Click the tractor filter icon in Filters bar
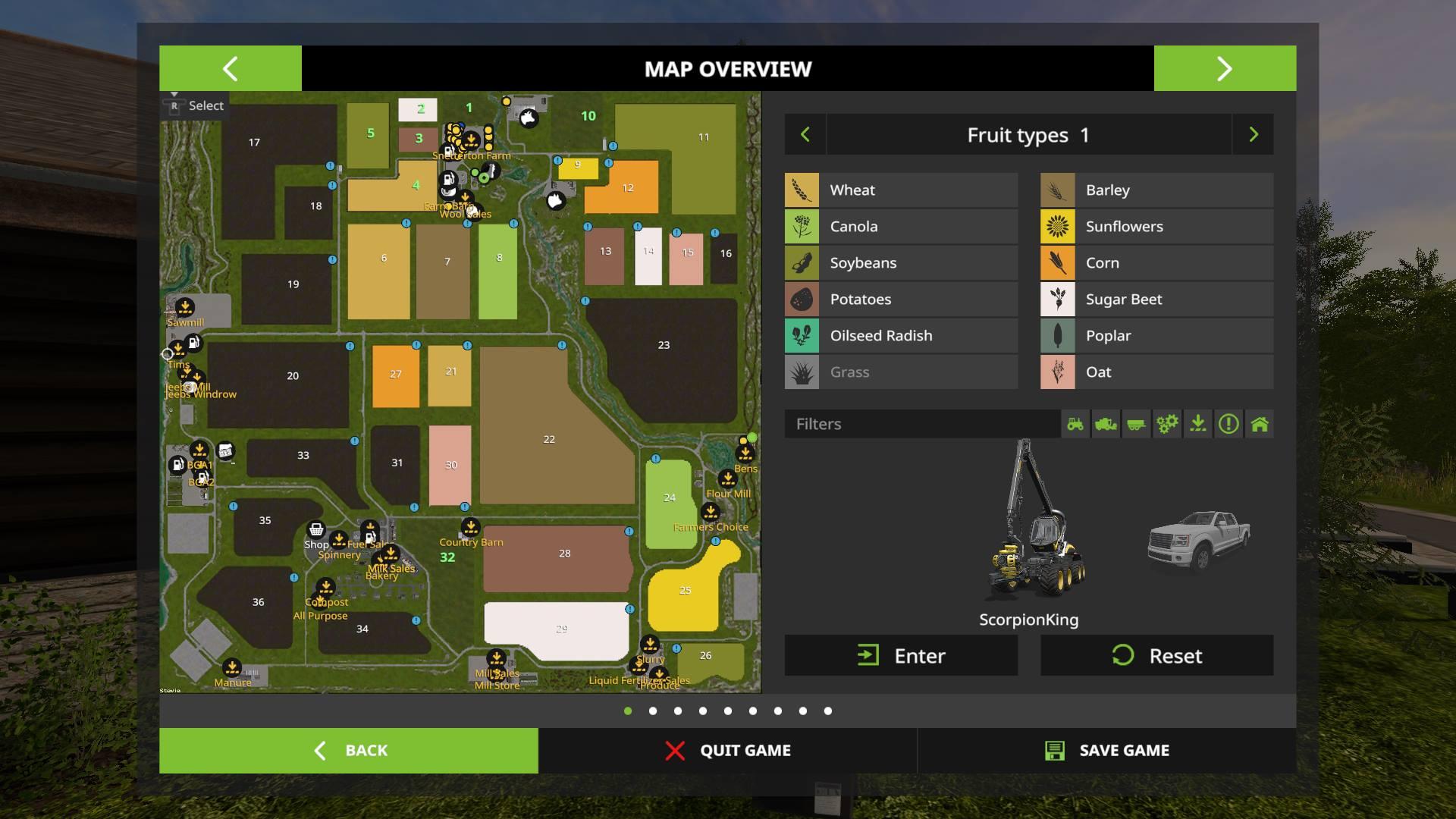 [x=1076, y=423]
